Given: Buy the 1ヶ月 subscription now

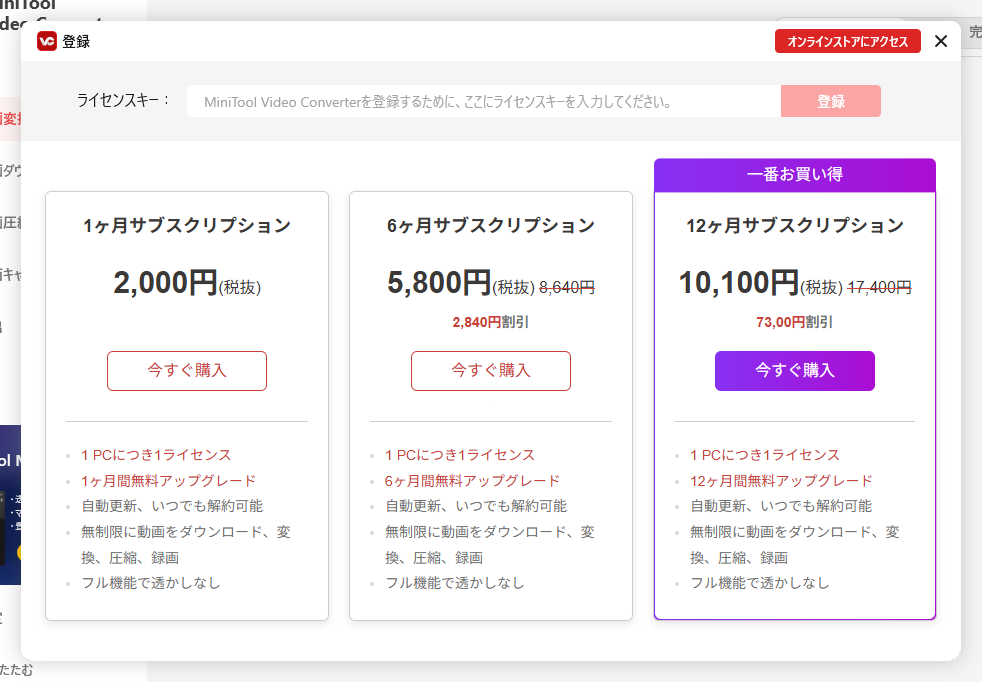Looking at the screenshot, I should [187, 371].
